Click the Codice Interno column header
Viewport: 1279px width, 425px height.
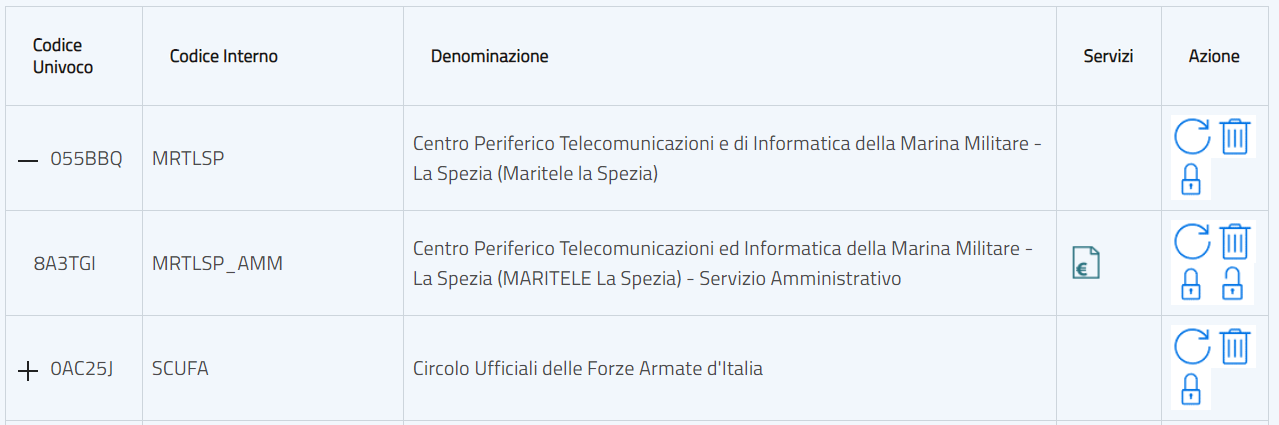tap(224, 56)
